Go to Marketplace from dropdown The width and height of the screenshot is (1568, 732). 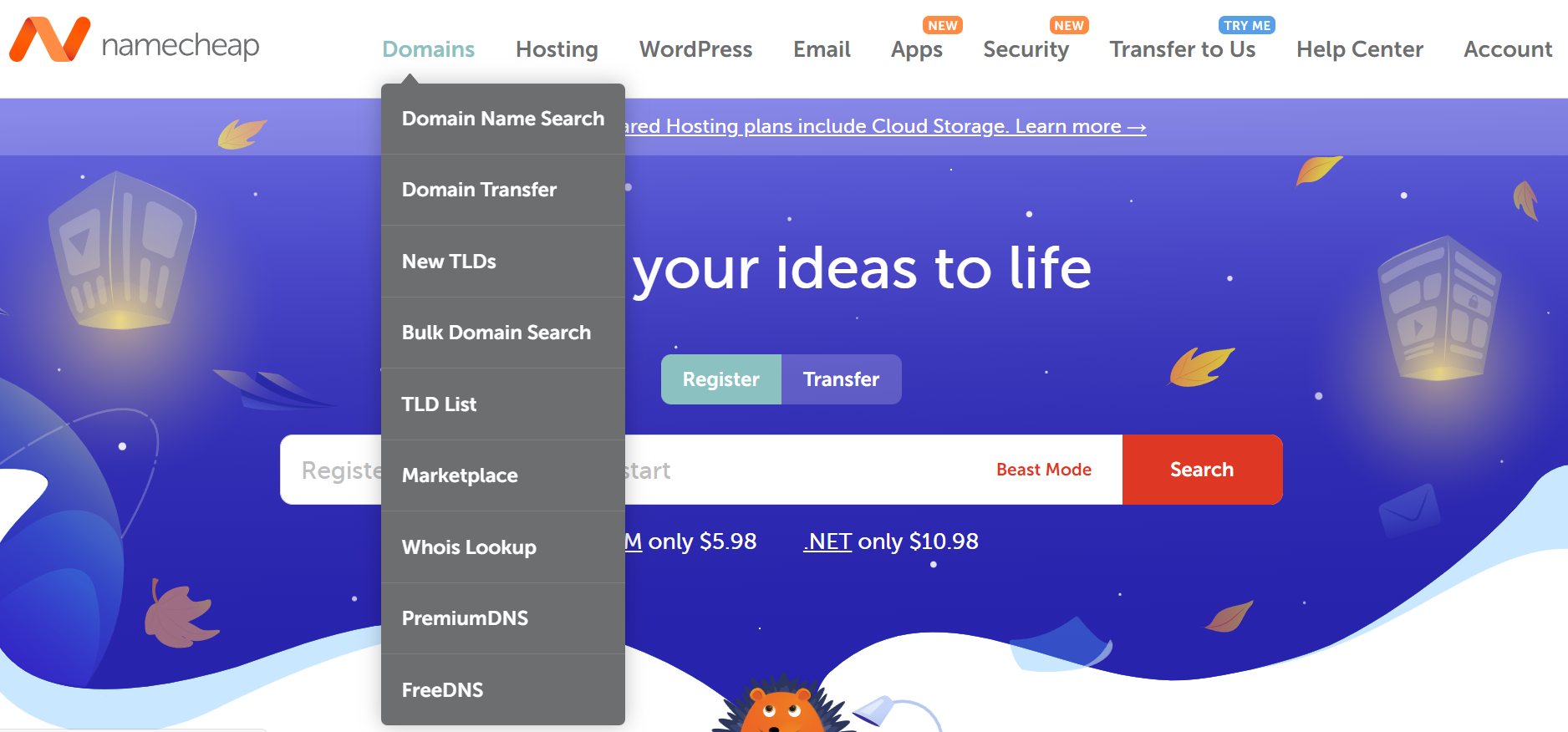click(x=503, y=475)
